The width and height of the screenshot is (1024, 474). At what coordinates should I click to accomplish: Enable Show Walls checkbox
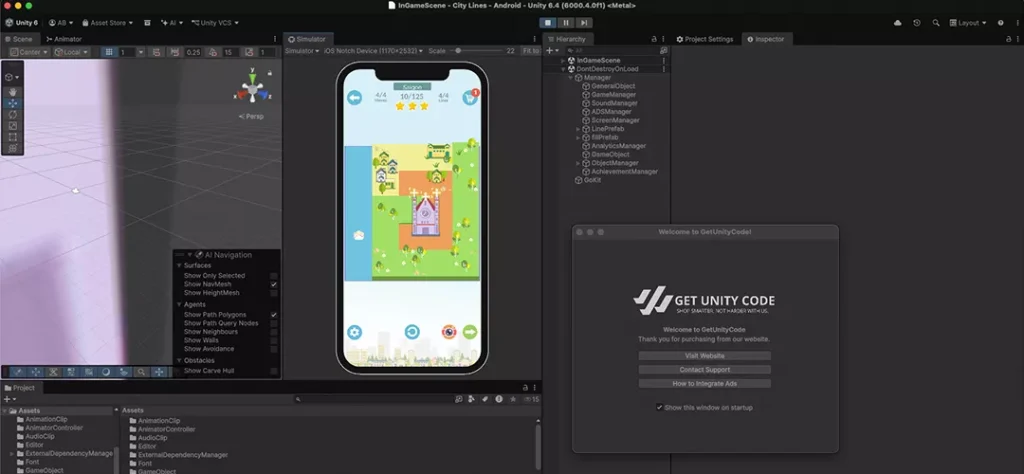pos(274,340)
